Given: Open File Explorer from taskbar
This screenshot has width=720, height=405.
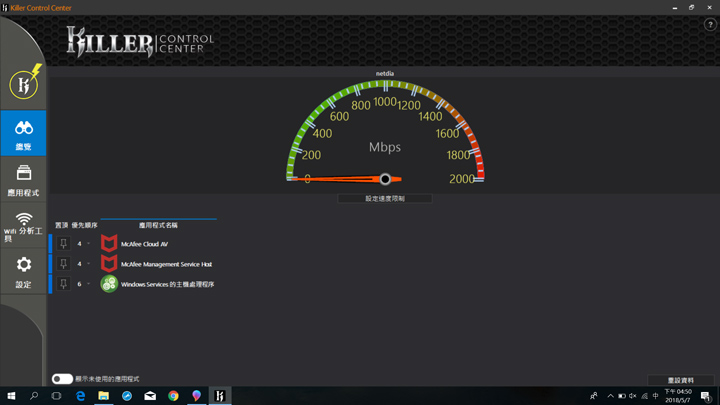Looking at the screenshot, I should click(103, 396).
